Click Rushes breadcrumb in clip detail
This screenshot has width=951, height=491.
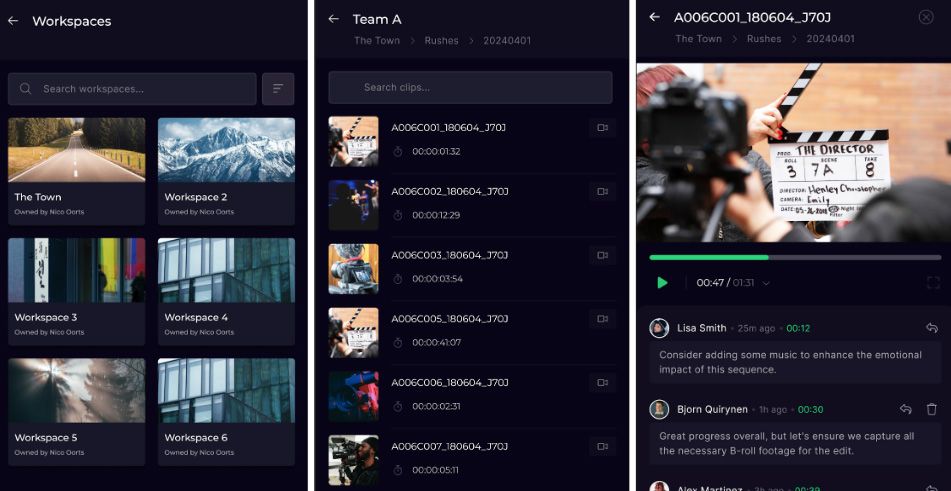click(764, 39)
